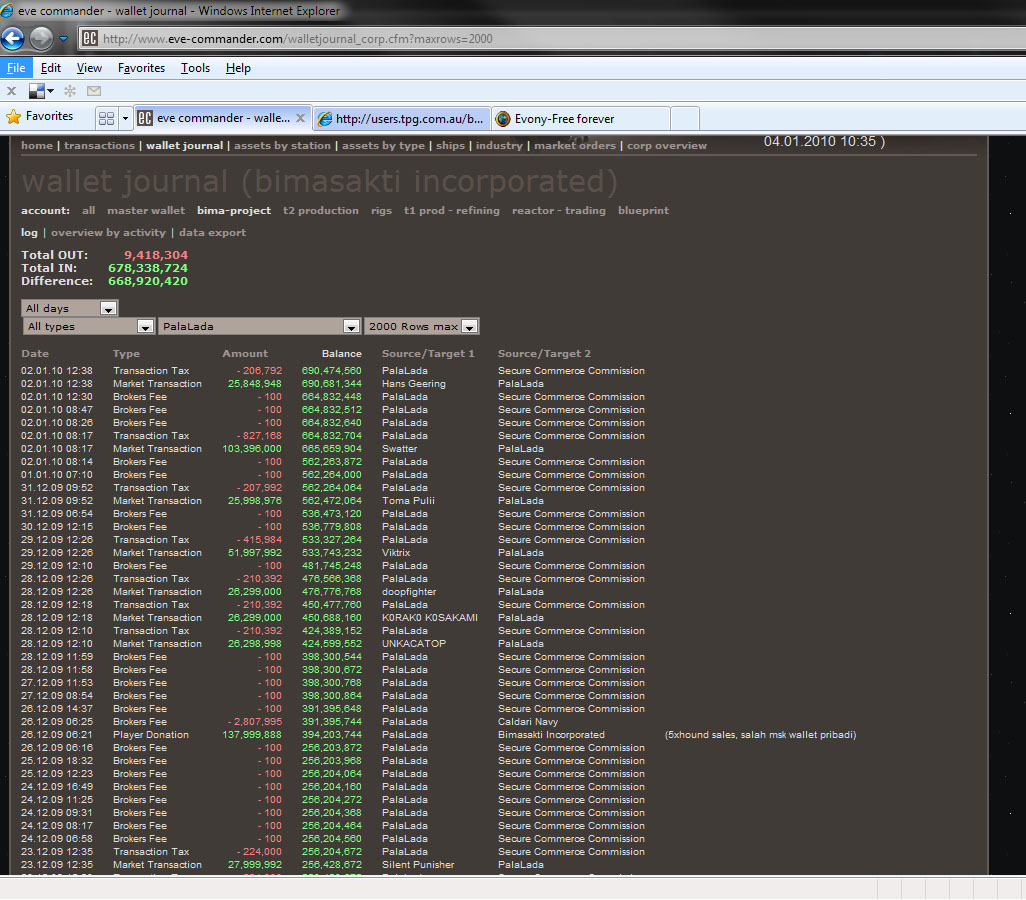
Task: Click the Hans Geering source entry
Action: (414, 384)
